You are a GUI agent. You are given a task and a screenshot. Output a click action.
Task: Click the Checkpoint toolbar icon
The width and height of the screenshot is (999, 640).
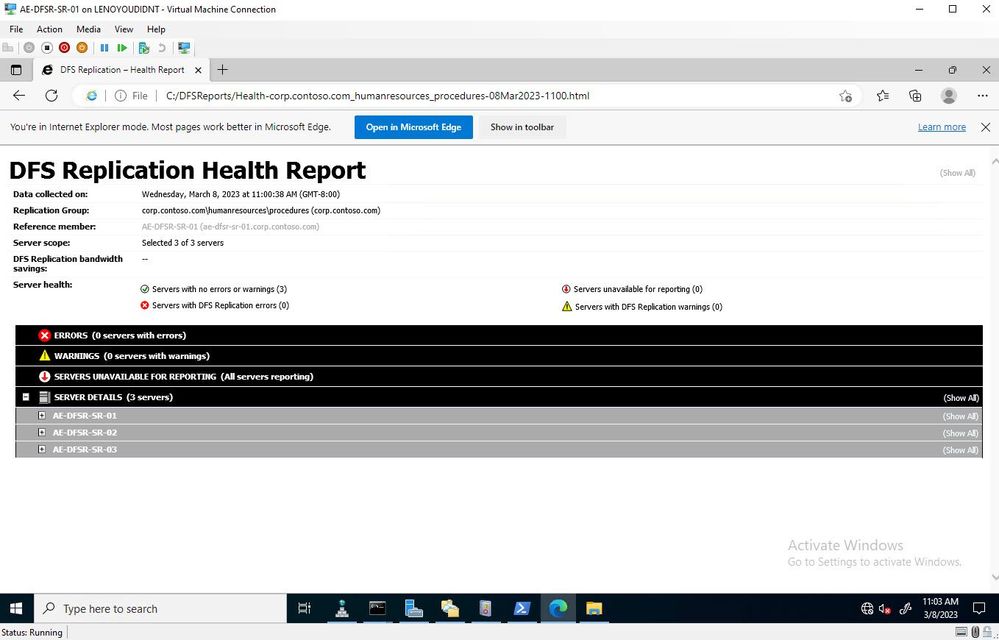[x=144, y=48]
